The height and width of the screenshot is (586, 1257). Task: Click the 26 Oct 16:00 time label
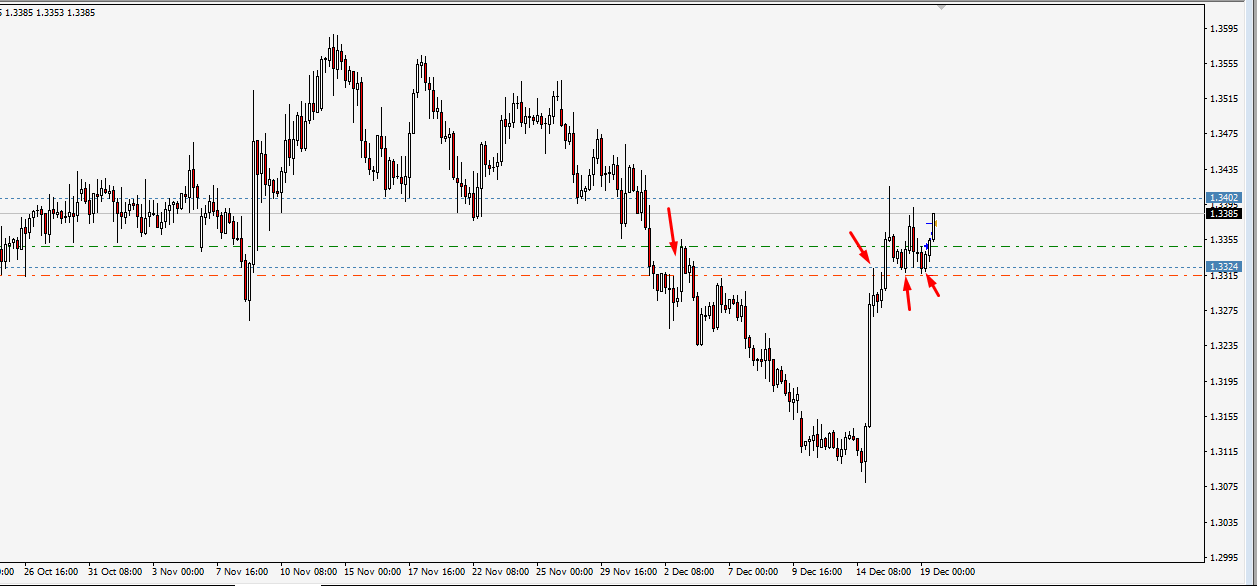click(51, 572)
